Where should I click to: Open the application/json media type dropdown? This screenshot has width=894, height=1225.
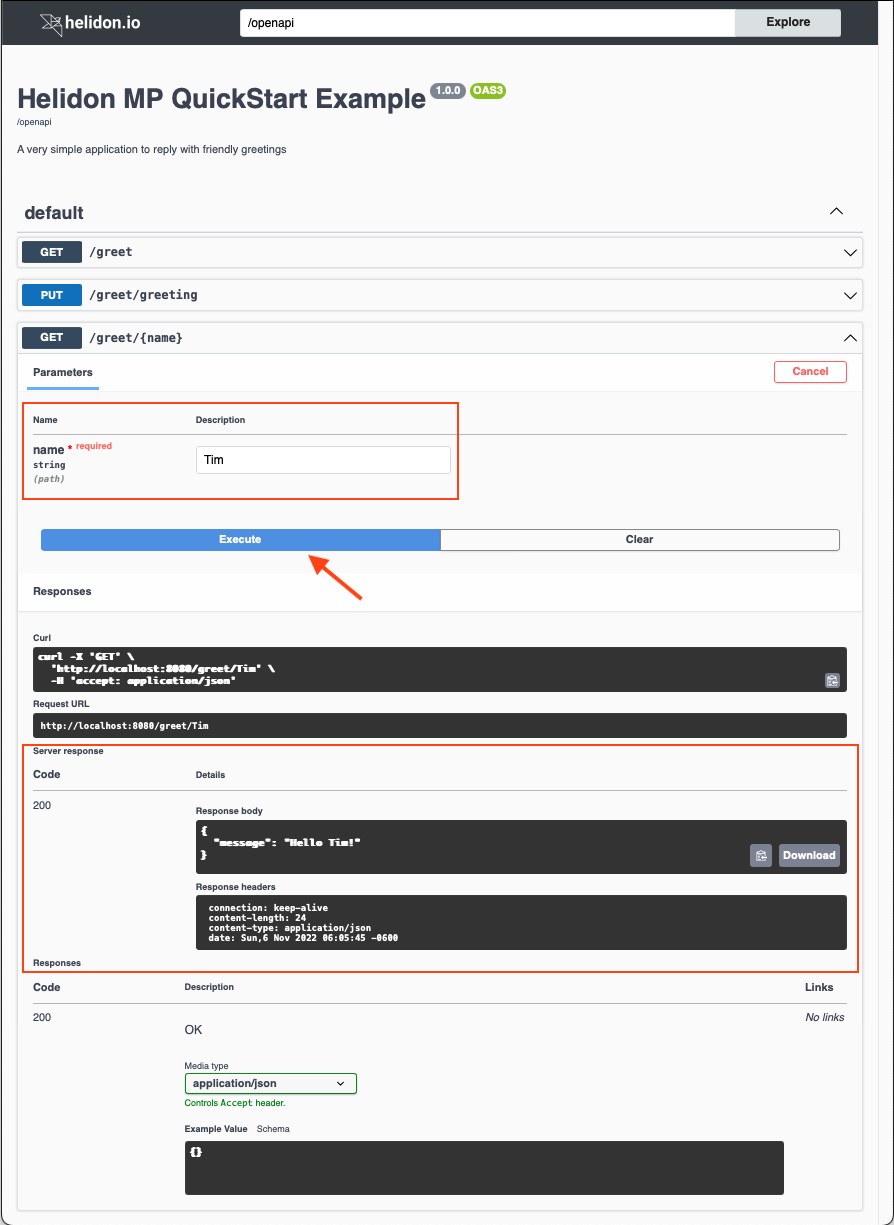click(270, 1083)
